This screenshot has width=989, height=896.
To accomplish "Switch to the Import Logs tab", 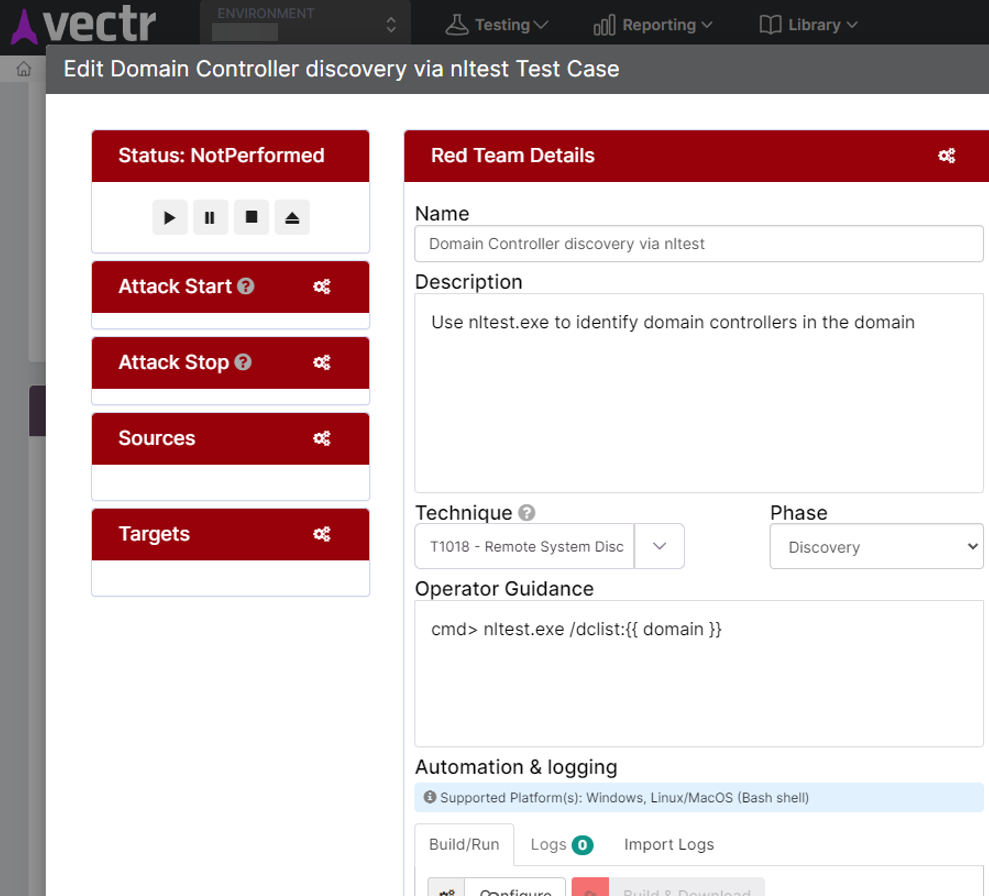I will [669, 844].
